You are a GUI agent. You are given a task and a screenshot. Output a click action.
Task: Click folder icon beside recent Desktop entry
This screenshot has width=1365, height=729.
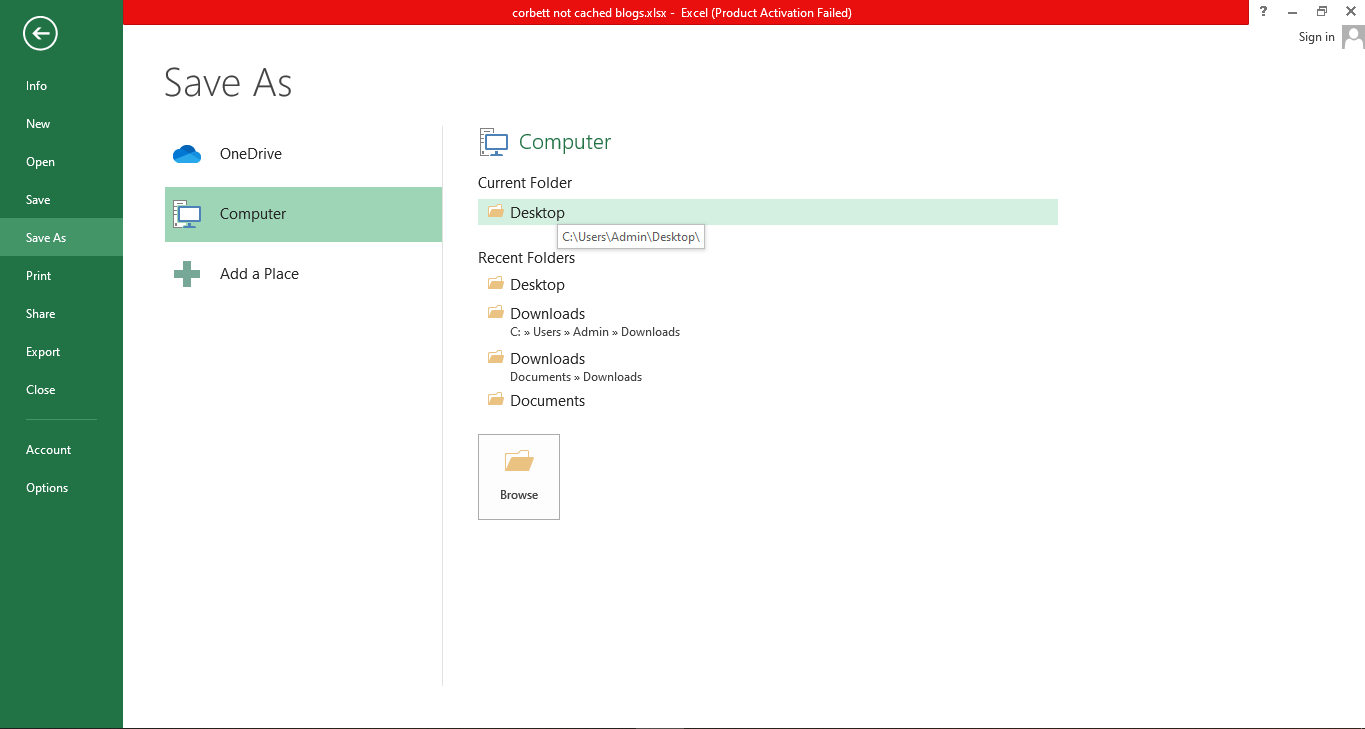pyautogui.click(x=495, y=283)
